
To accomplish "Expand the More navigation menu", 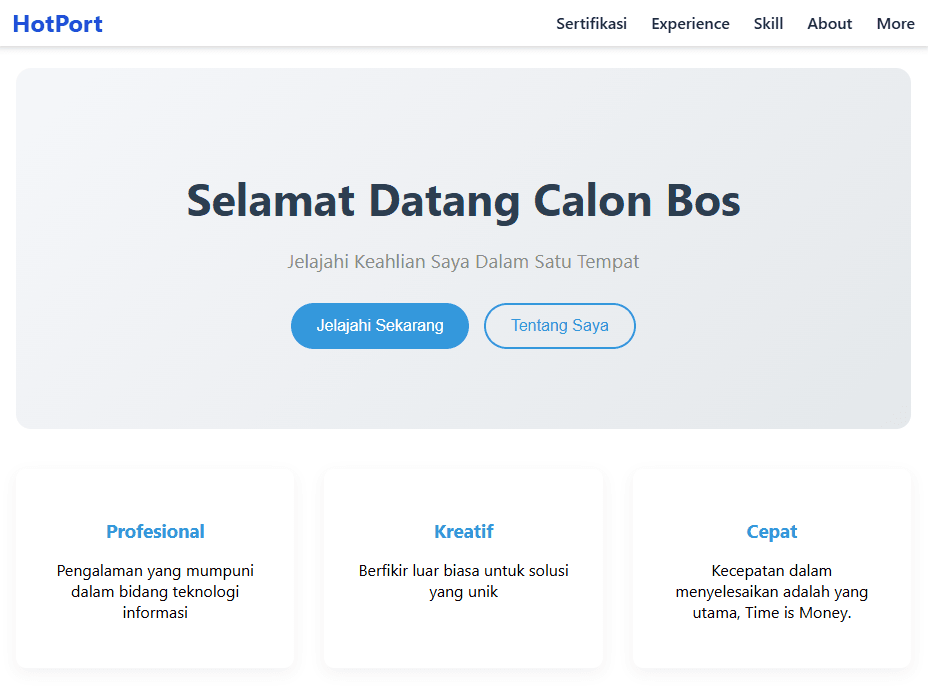I will tap(895, 24).
